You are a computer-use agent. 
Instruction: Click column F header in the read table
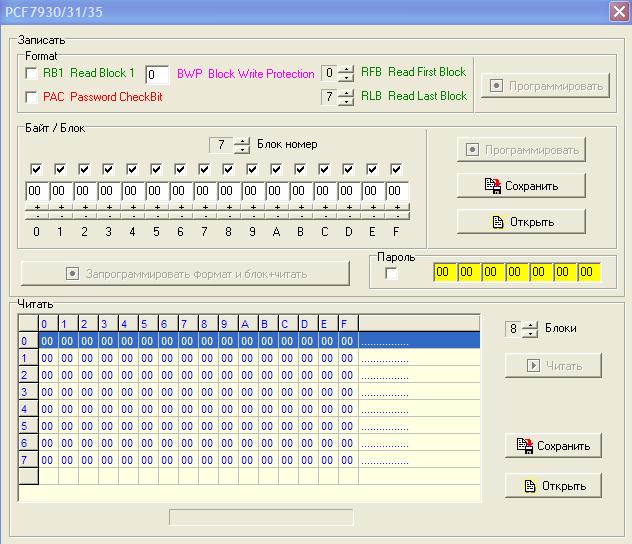pyautogui.click(x=348, y=324)
